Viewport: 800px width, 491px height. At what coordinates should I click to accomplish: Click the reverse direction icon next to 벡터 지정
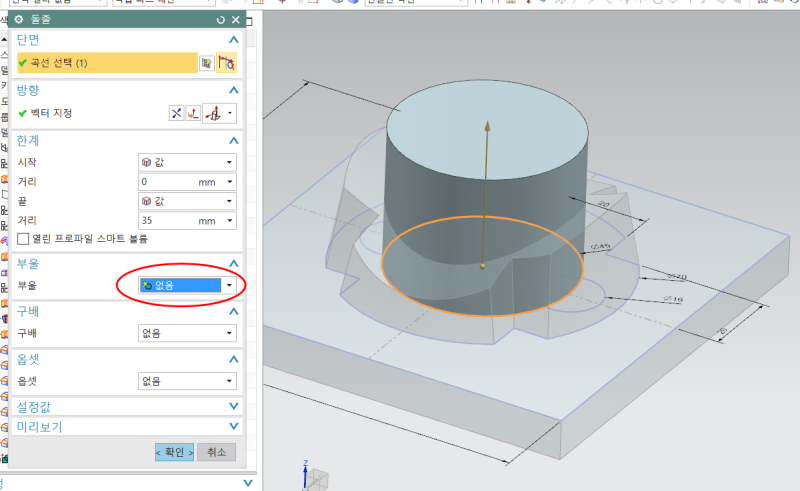177,113
